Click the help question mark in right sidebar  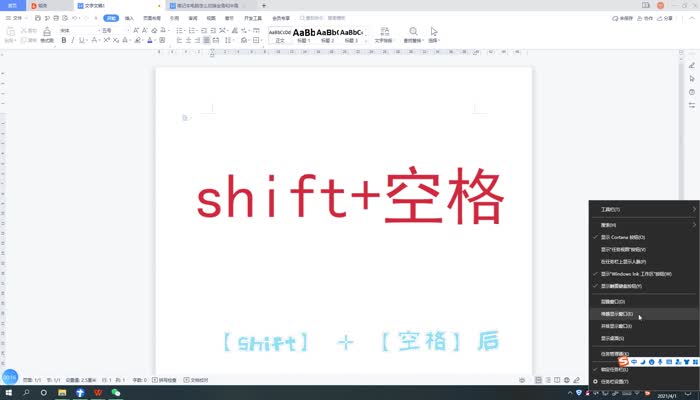point(692,92)
